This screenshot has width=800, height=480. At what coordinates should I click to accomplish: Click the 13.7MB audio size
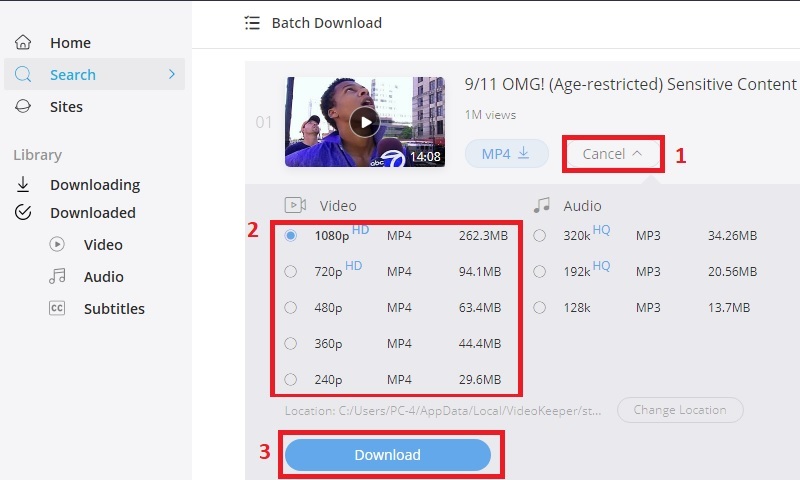point(729,308)
